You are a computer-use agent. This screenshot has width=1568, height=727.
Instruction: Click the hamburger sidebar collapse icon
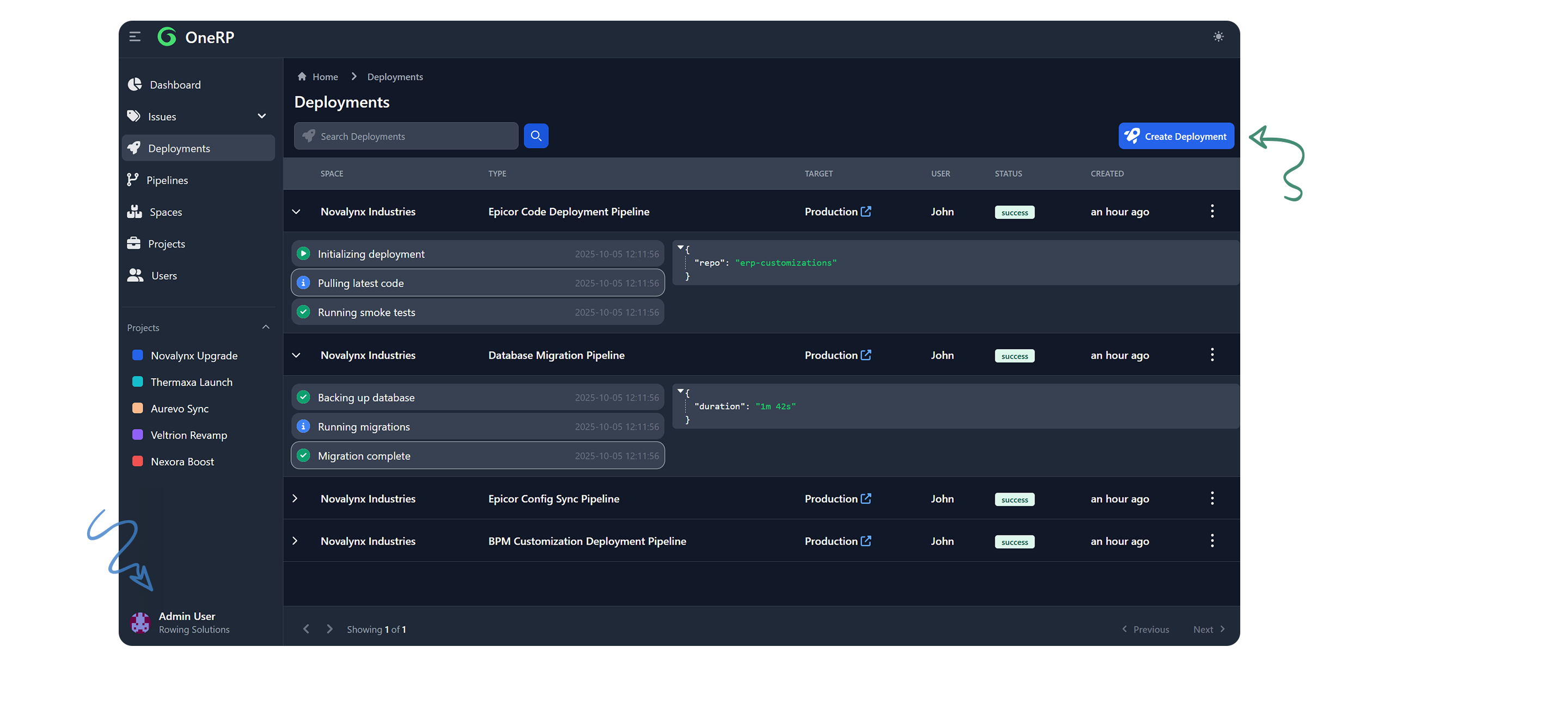click(x=135, y=37)
